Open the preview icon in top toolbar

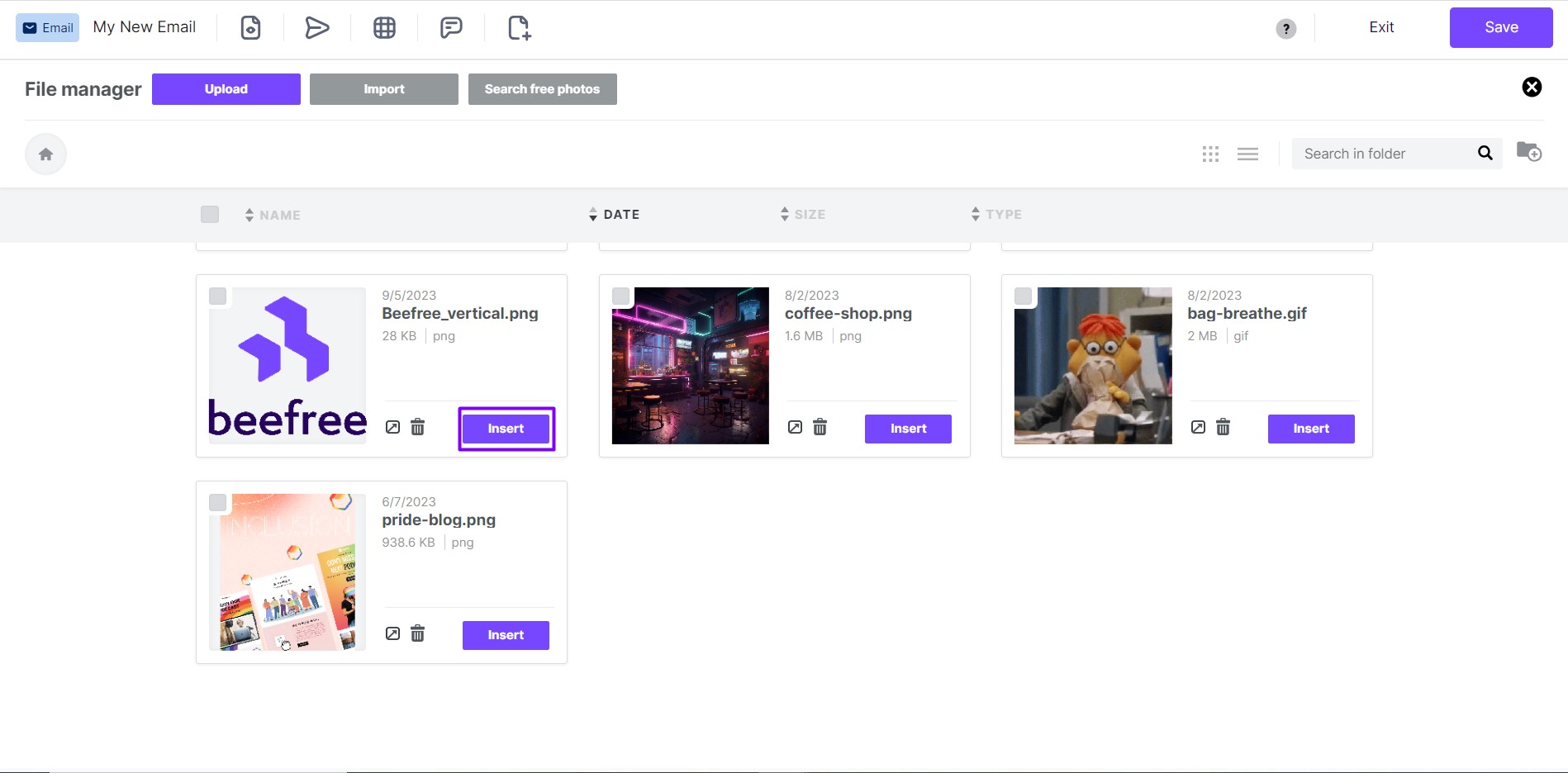click(x=250, y=28)
